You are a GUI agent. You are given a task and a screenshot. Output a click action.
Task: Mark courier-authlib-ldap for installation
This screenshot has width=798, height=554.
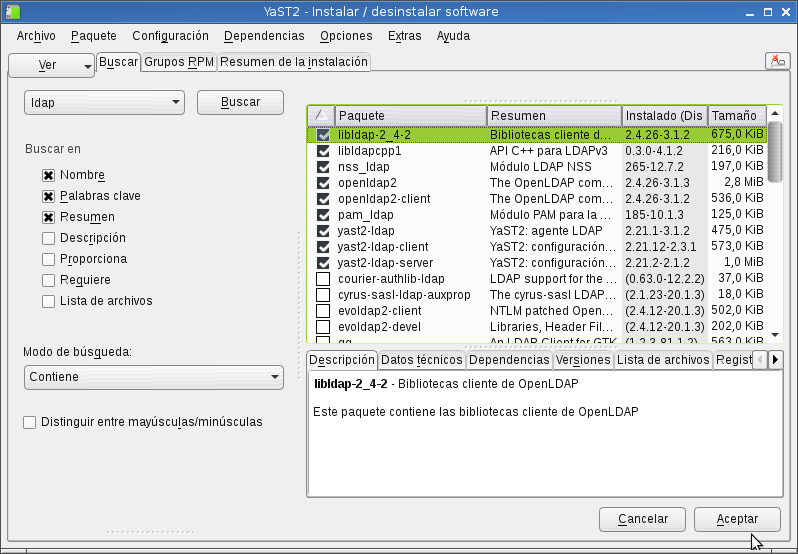323,279
